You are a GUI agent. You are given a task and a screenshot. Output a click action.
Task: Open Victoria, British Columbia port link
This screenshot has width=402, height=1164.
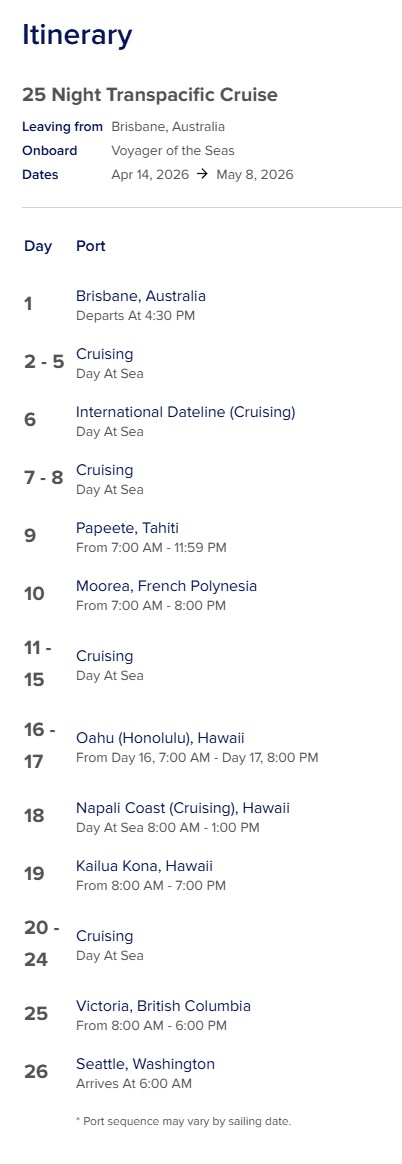163,1006
